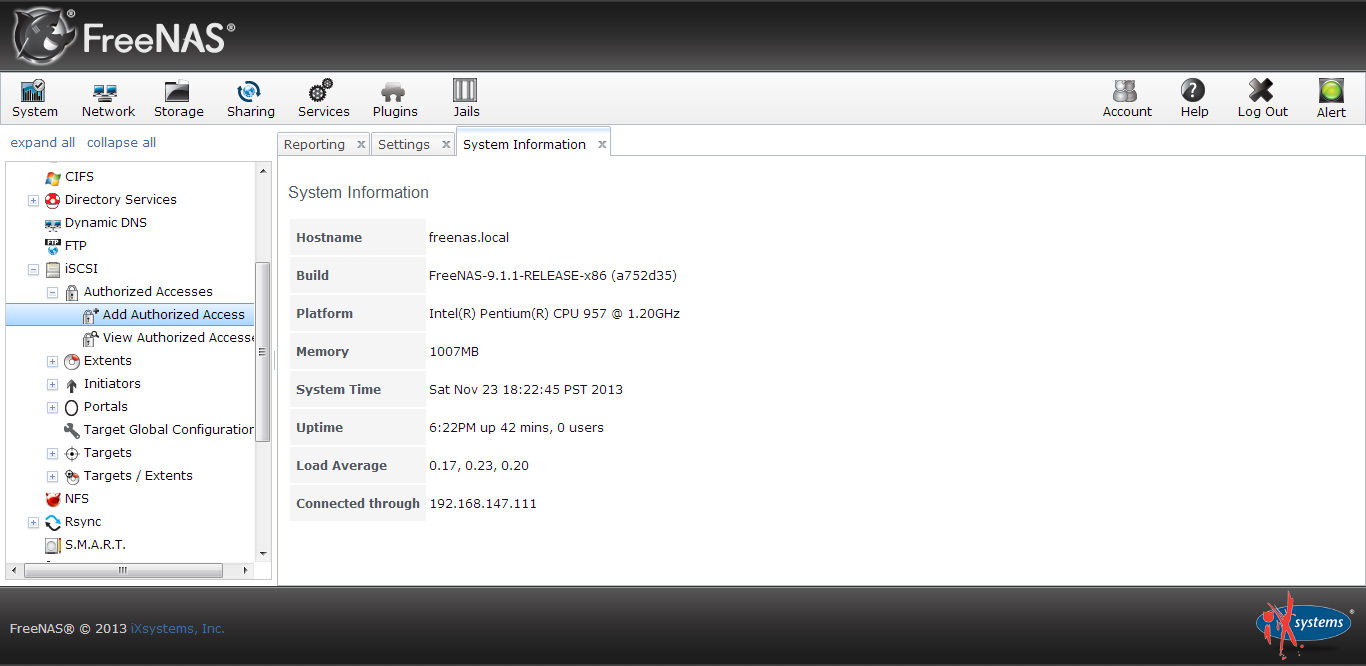This screenshot has height=666, width=1366.
Task: Click the NFS daemon icon
Action: (53, 499)
